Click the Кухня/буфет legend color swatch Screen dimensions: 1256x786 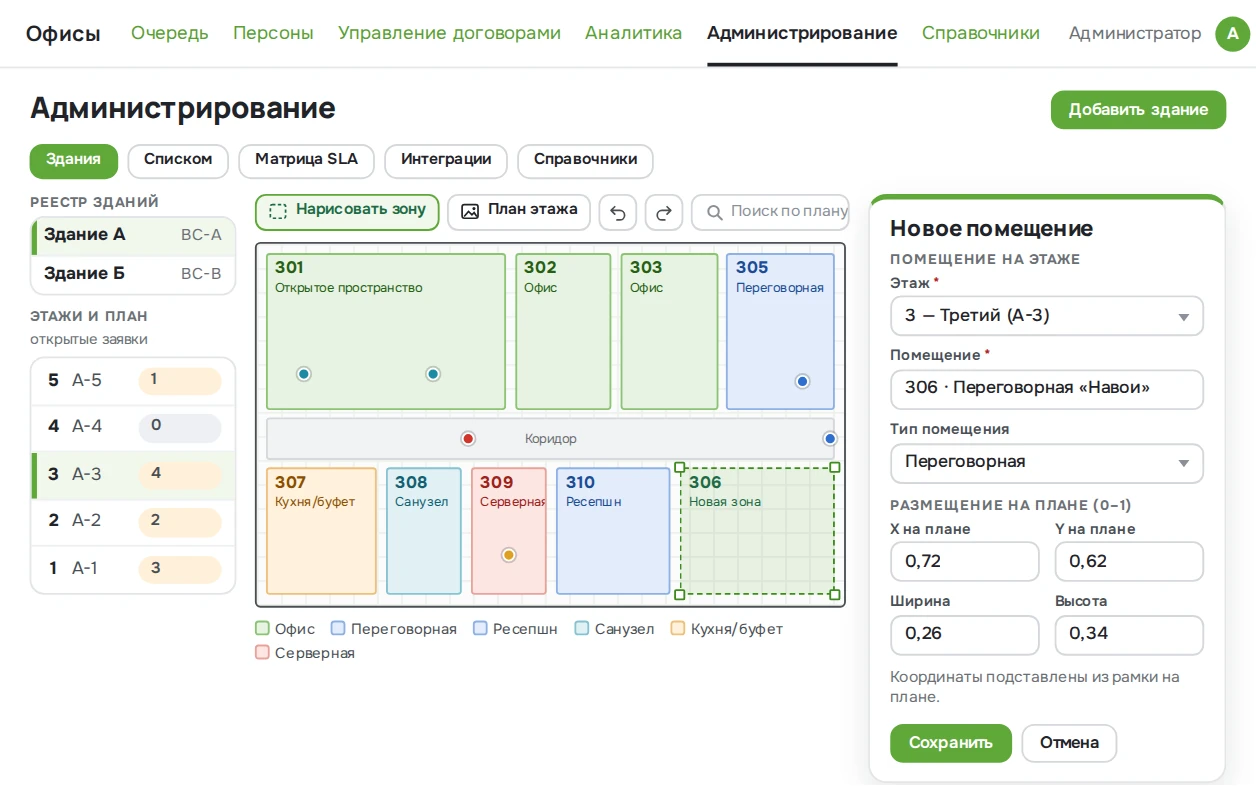678,629
